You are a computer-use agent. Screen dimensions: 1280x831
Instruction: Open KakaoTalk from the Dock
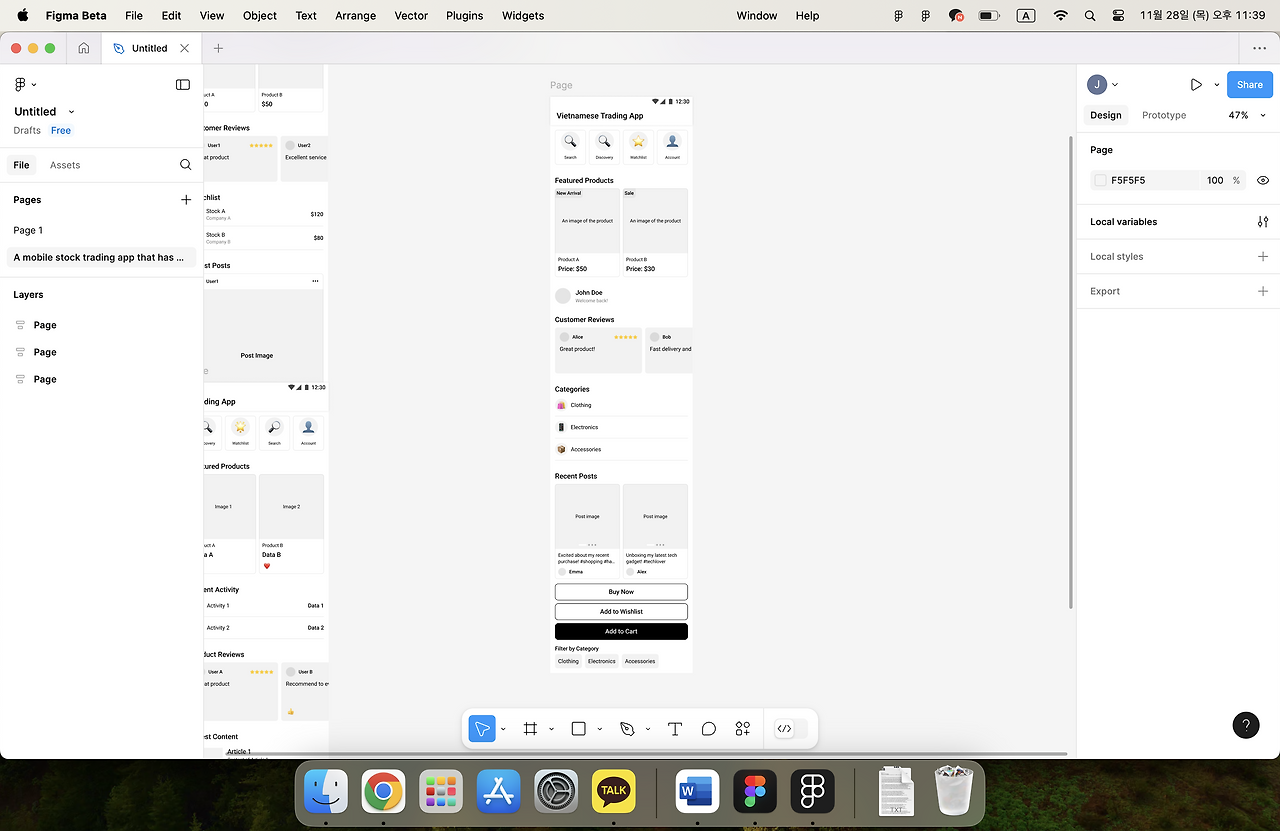tap(614, 792)
